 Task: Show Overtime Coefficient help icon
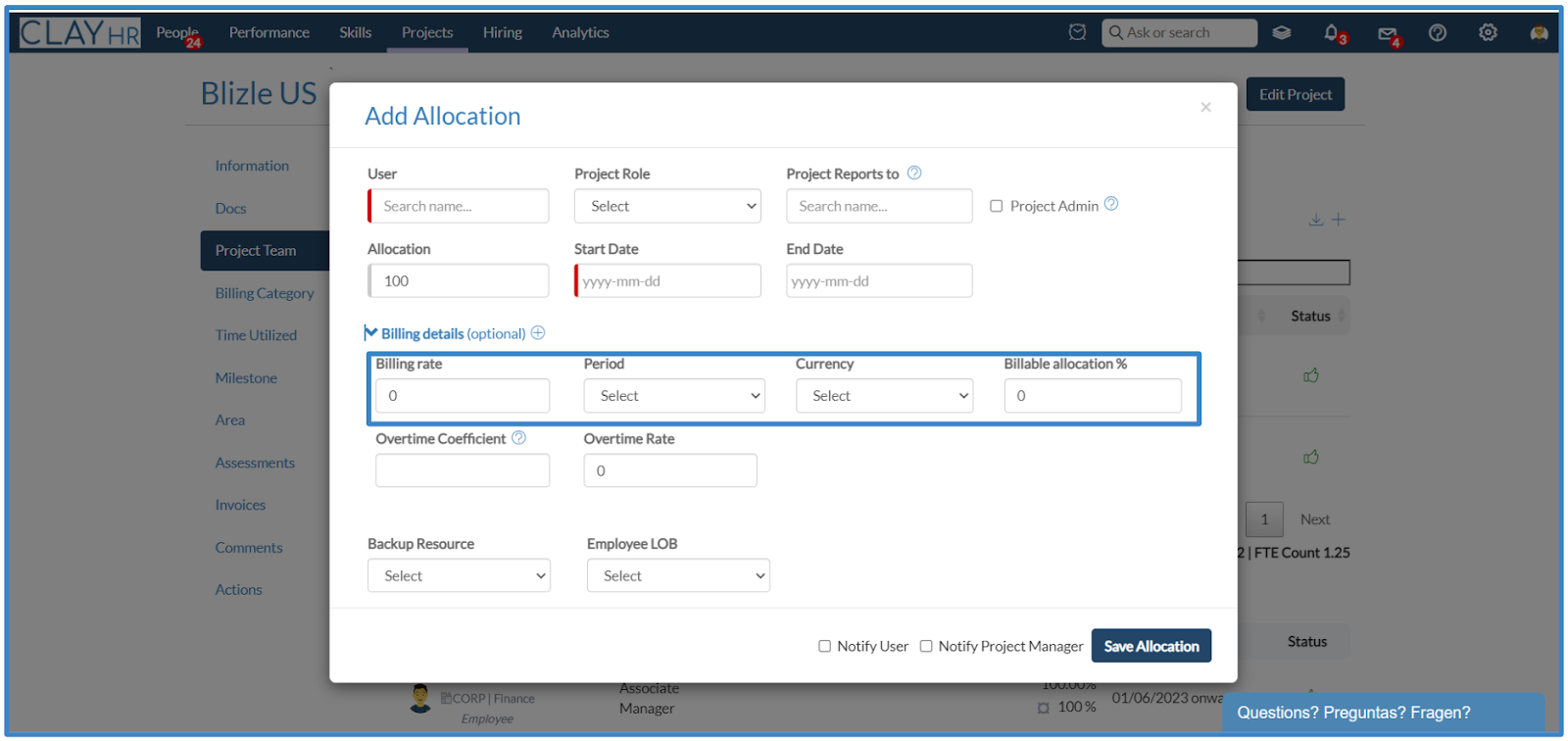[519, 438]
